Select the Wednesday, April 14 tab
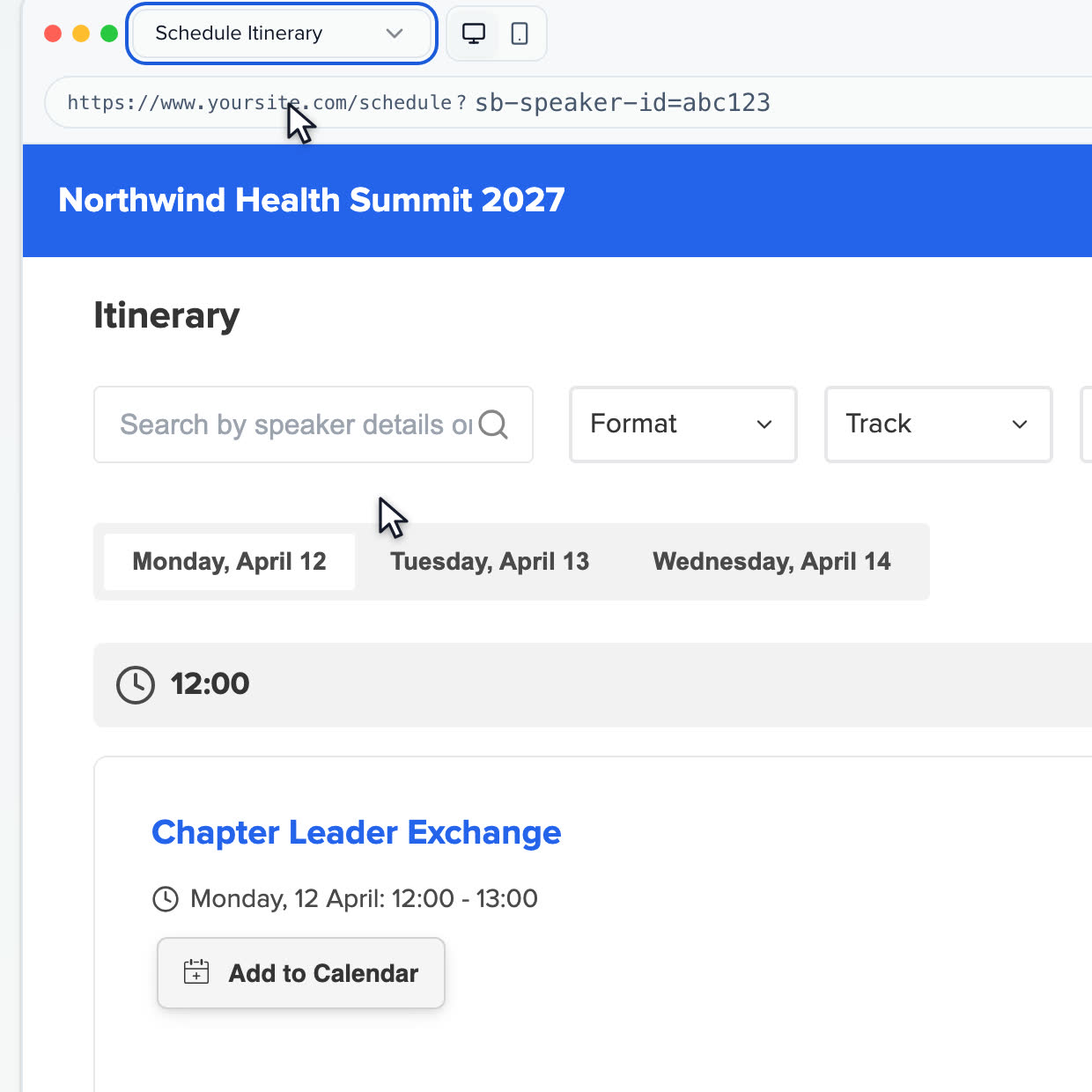The image size is (1092, 1092). click(x=771, y=562)
